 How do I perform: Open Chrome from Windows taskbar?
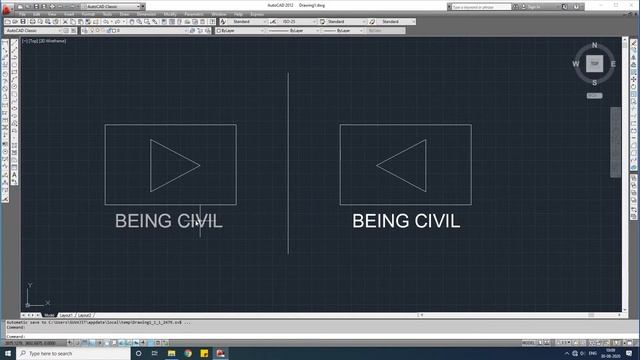[x=188, y=353]
